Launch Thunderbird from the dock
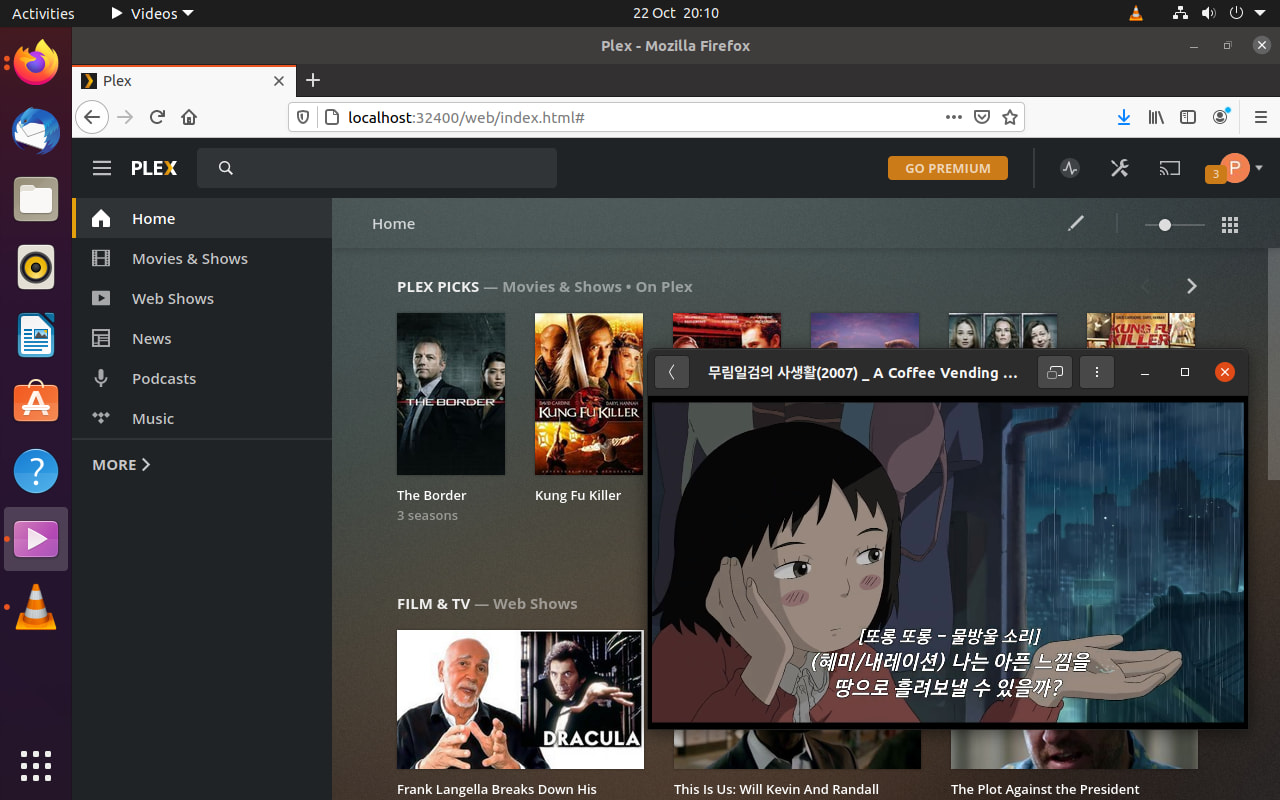1280x800 pixels. (36, 131)
